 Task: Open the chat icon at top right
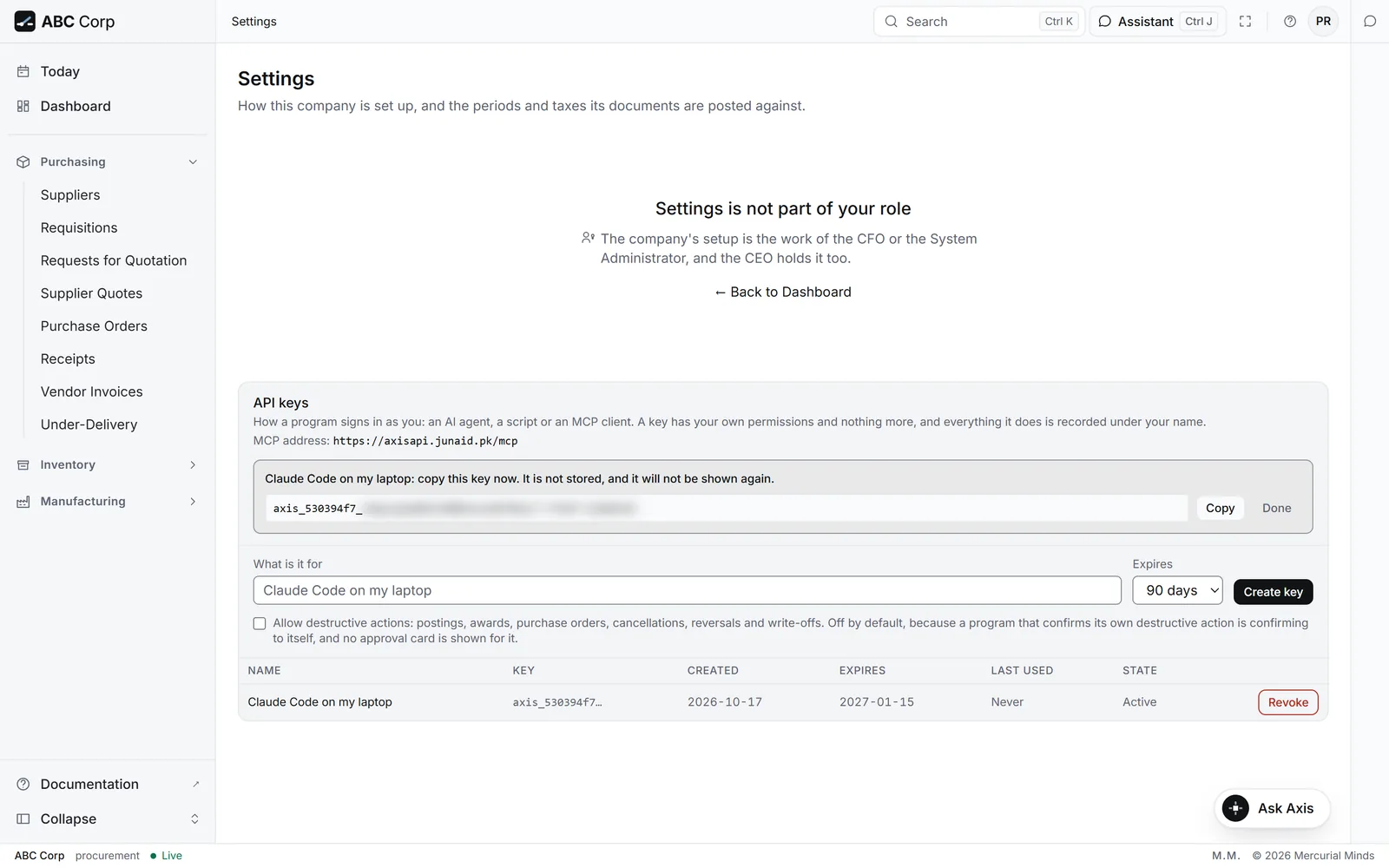1370,22
